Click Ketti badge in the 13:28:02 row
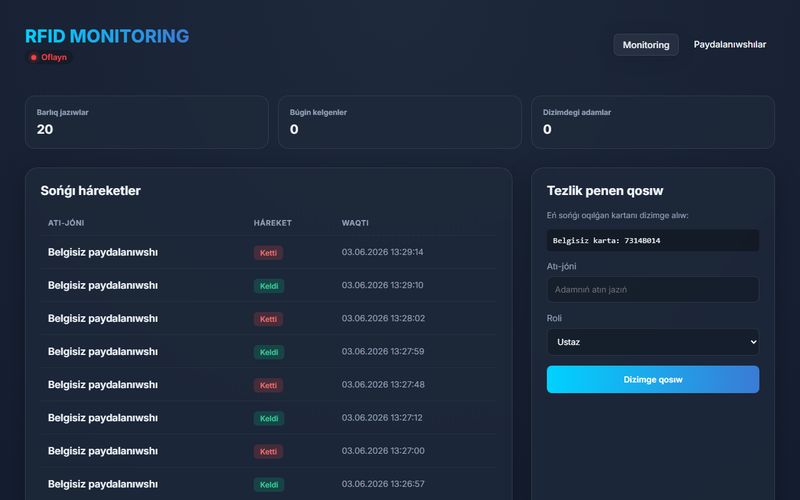The image size is (800, 500). point(268,319)
